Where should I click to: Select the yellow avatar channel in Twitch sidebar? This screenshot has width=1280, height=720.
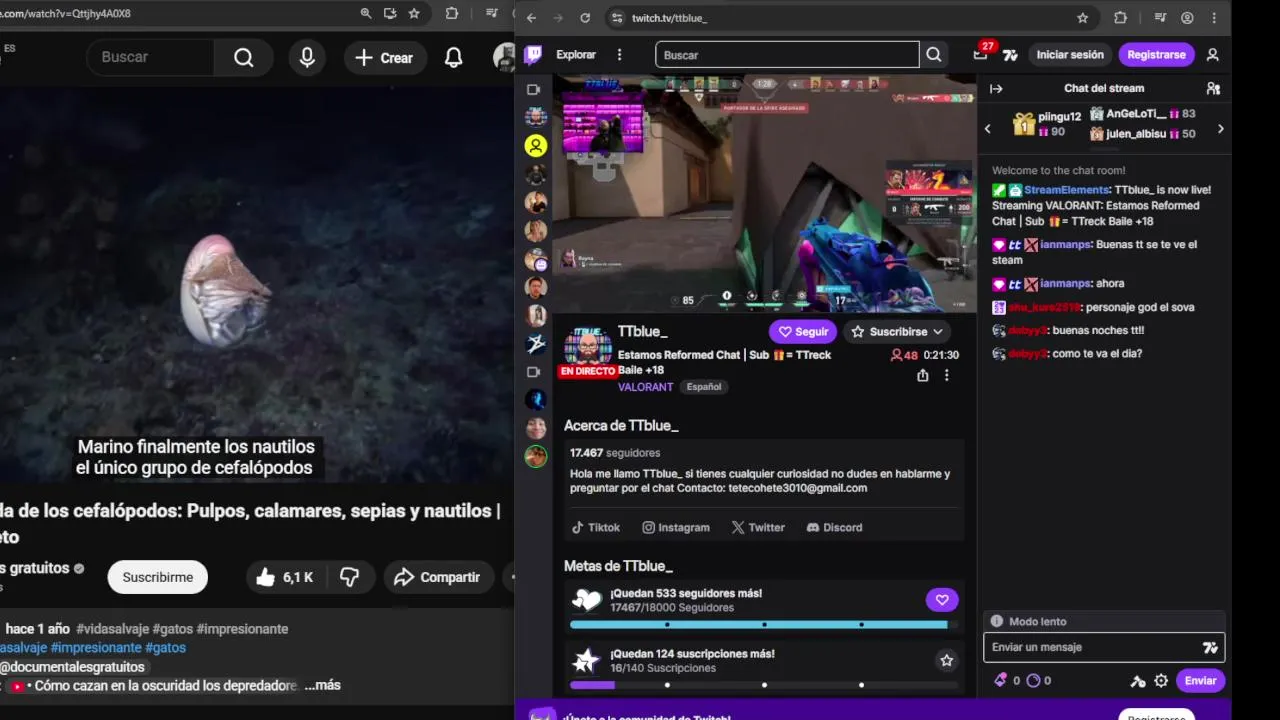point(536,146)
